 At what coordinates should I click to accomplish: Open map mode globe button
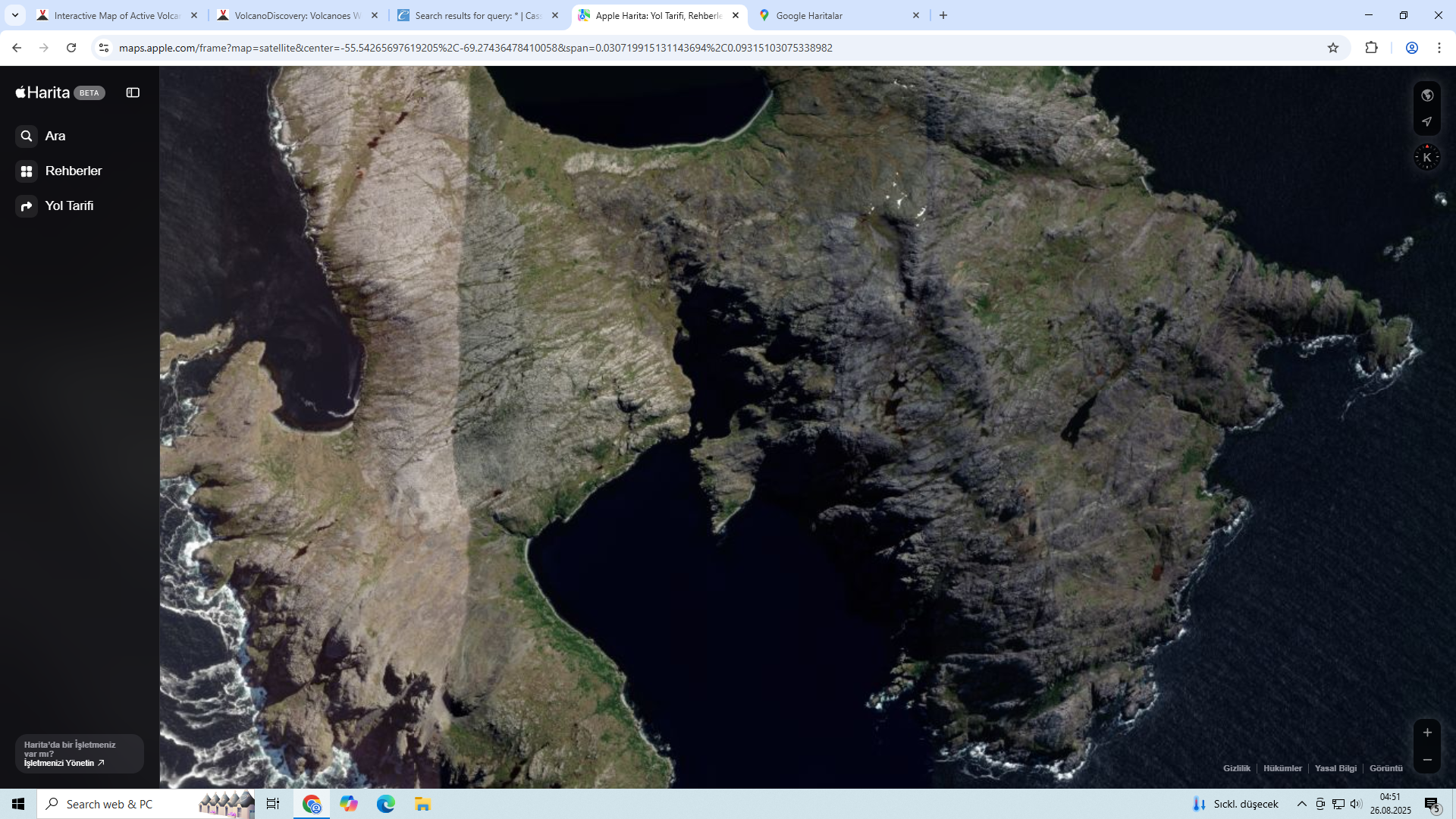(x=1426, y=96)
